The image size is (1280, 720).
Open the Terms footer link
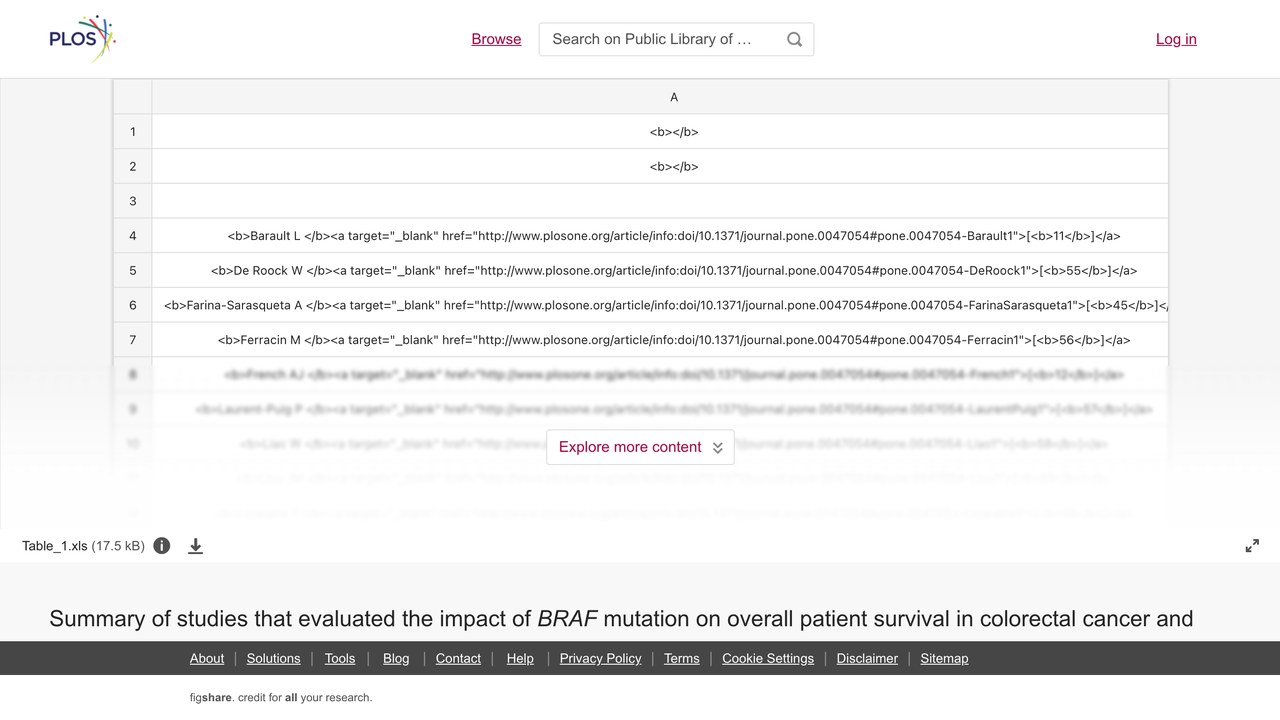(682, 658)
